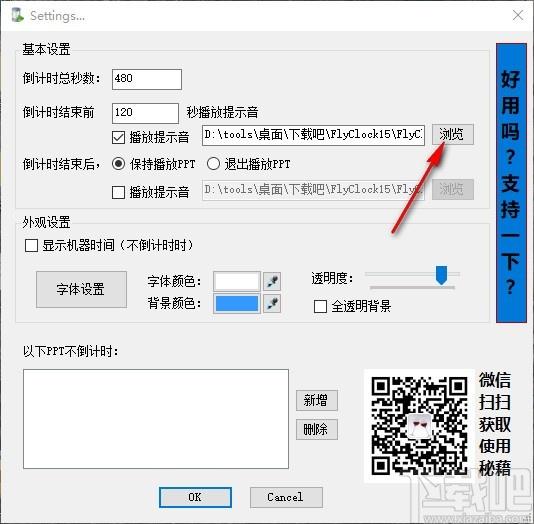The image size is (534, 524).
Task: Click 删除 to remove a PPT
Action: click(317, 429)
